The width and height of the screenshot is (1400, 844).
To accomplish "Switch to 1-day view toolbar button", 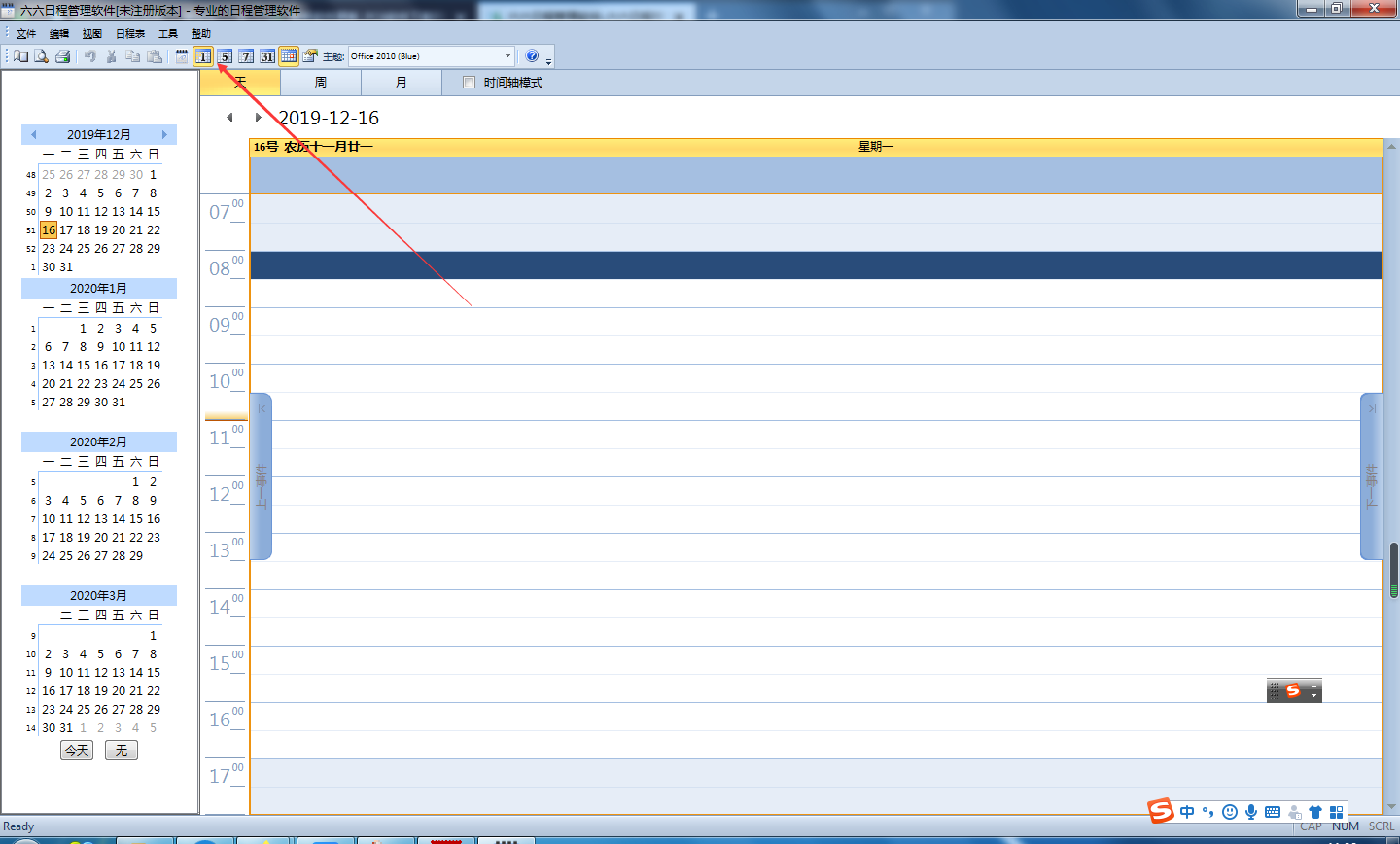I will [203, 56].
